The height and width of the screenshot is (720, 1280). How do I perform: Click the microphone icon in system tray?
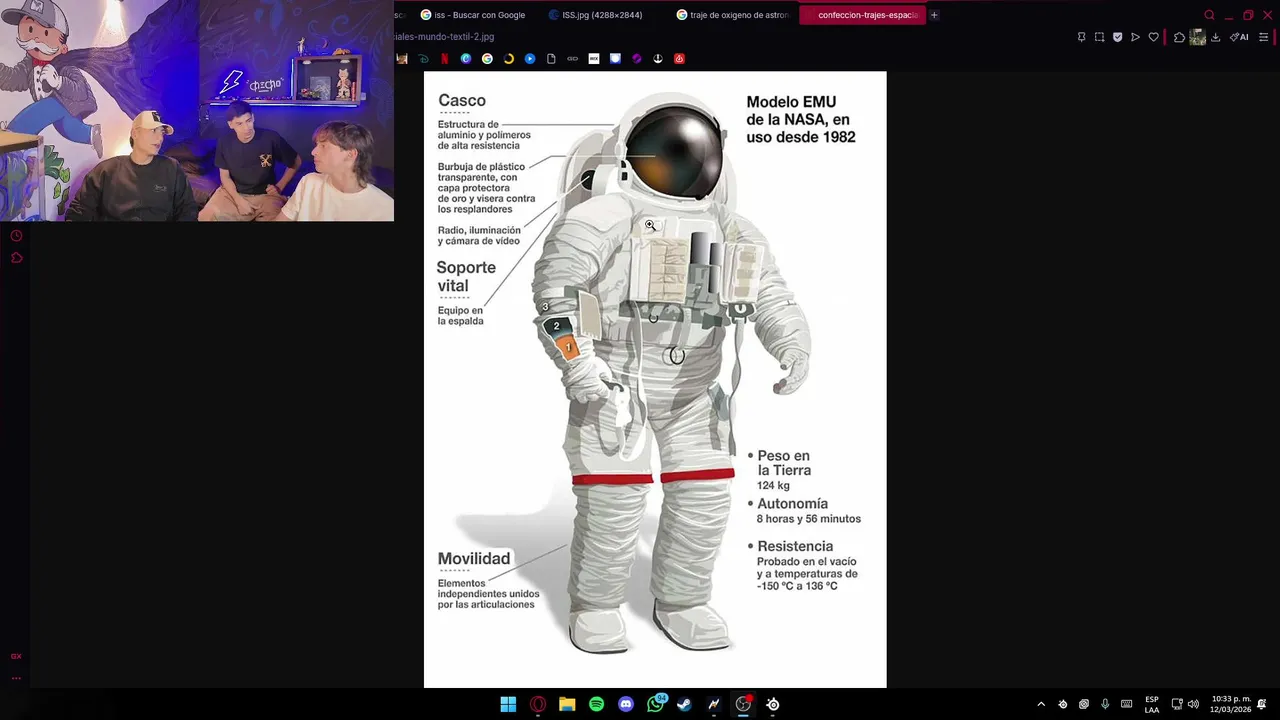(1105, 704)
